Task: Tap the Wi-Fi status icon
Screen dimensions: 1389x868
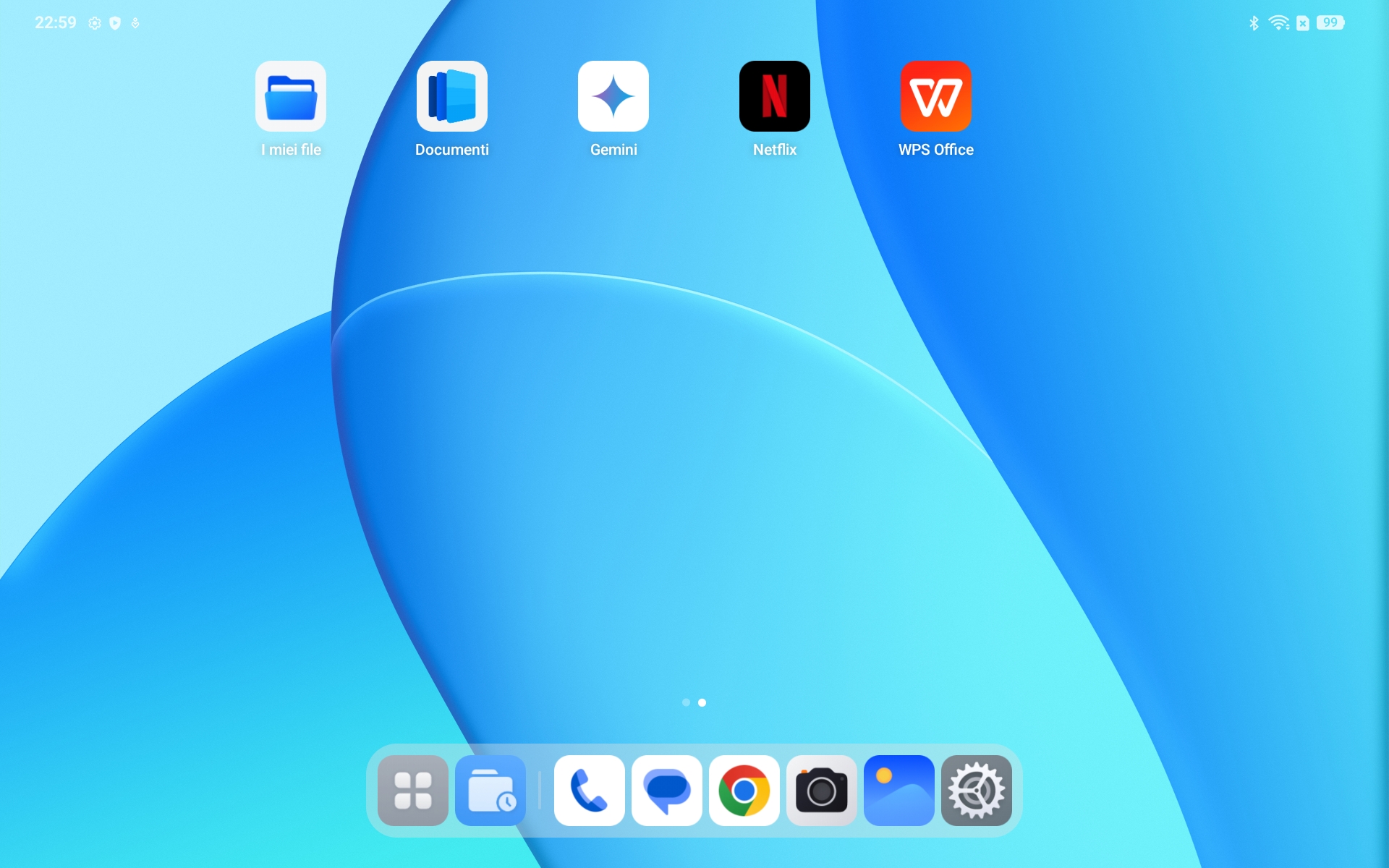Action: (1279, 23)
